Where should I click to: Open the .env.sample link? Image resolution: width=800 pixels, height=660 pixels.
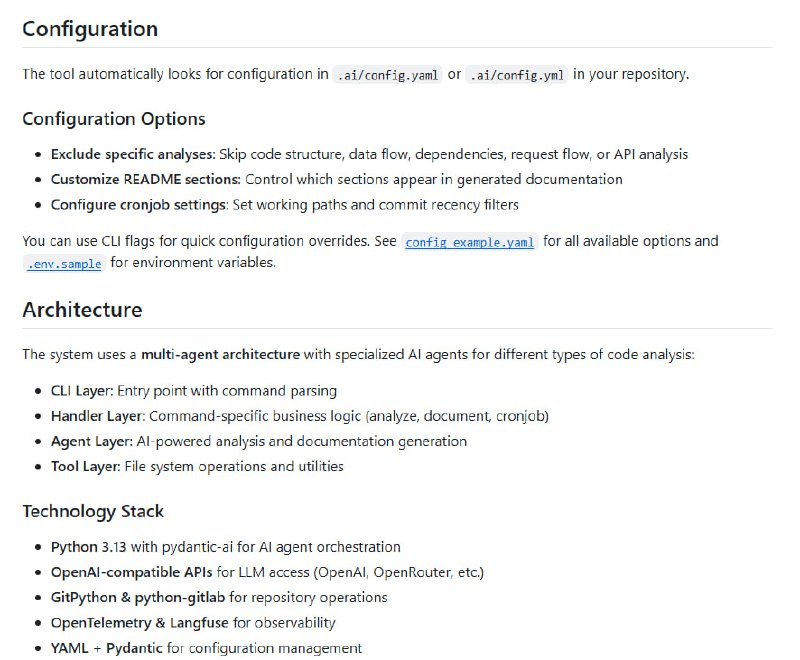tap(64, 263)
